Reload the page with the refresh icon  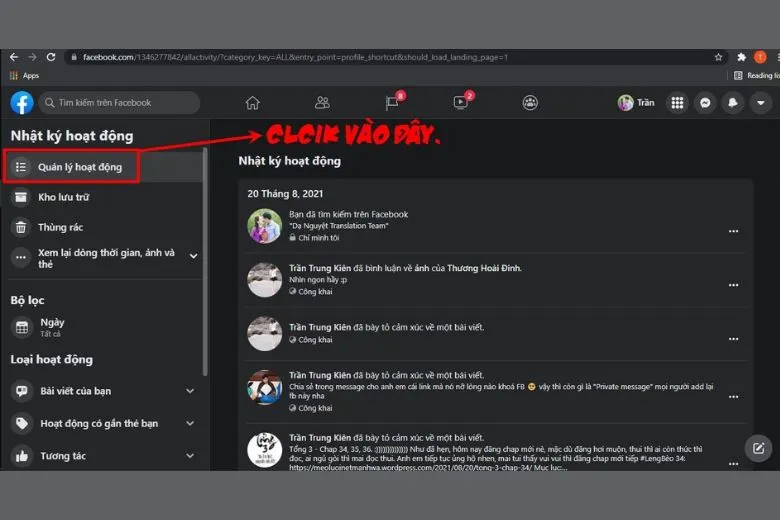51,57
